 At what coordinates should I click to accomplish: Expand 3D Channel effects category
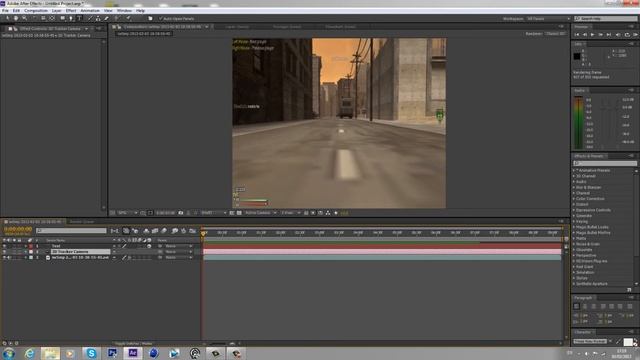(574, 176)
